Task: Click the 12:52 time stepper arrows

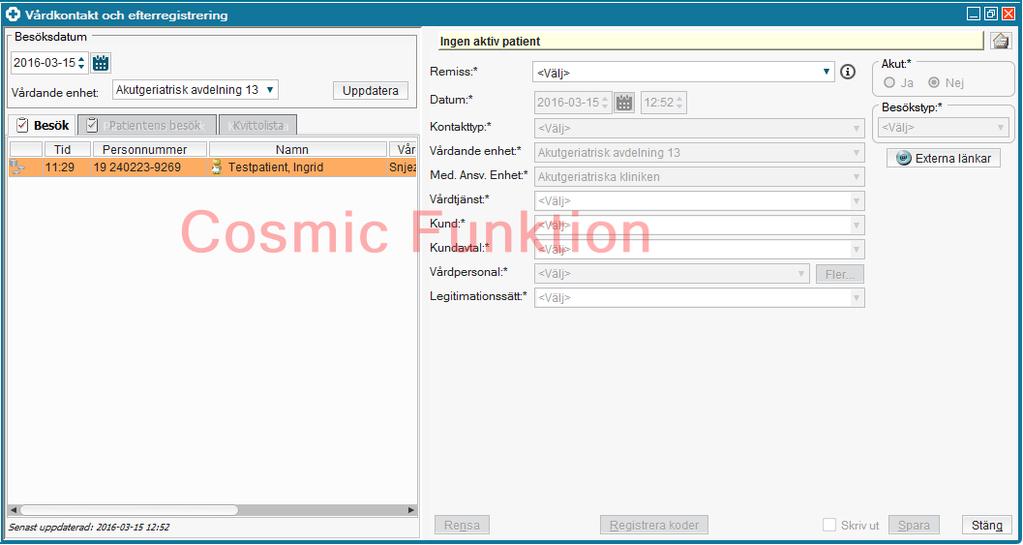Action: click(679, 102)
